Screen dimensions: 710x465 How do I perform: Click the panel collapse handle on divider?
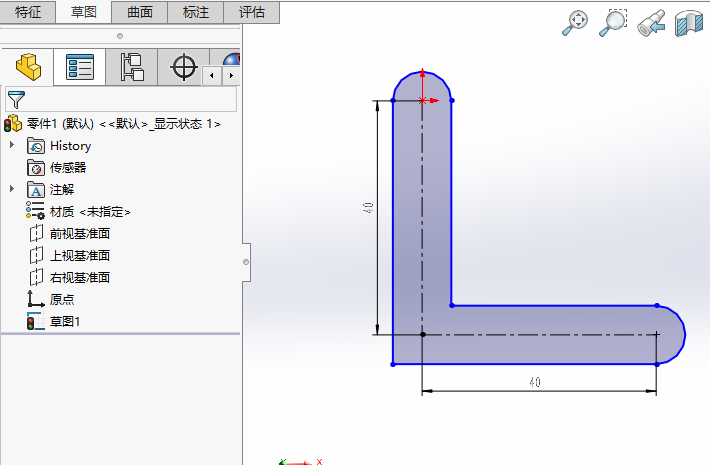coord(246,262)
